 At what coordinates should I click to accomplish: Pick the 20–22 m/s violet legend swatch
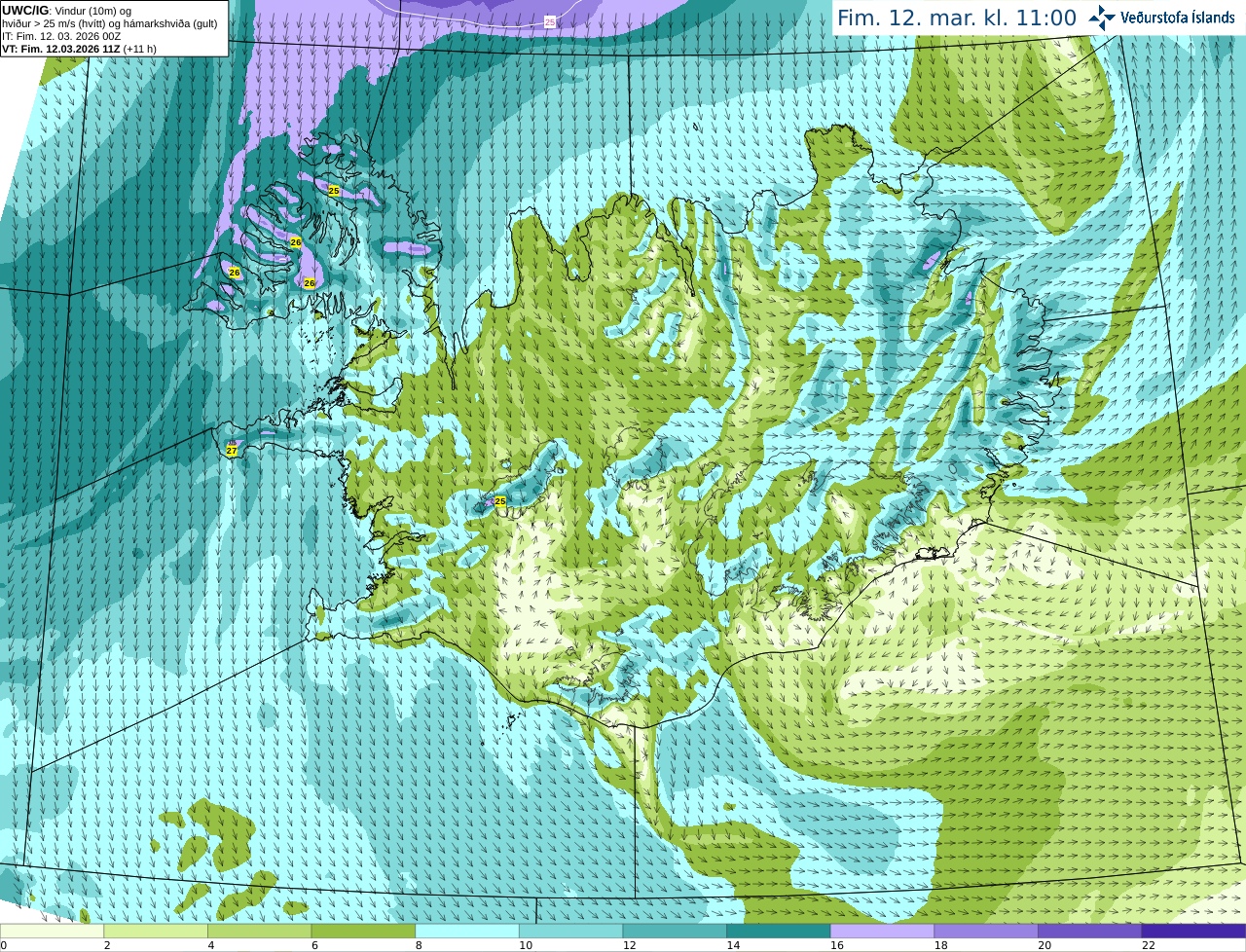click(1090, 931)
